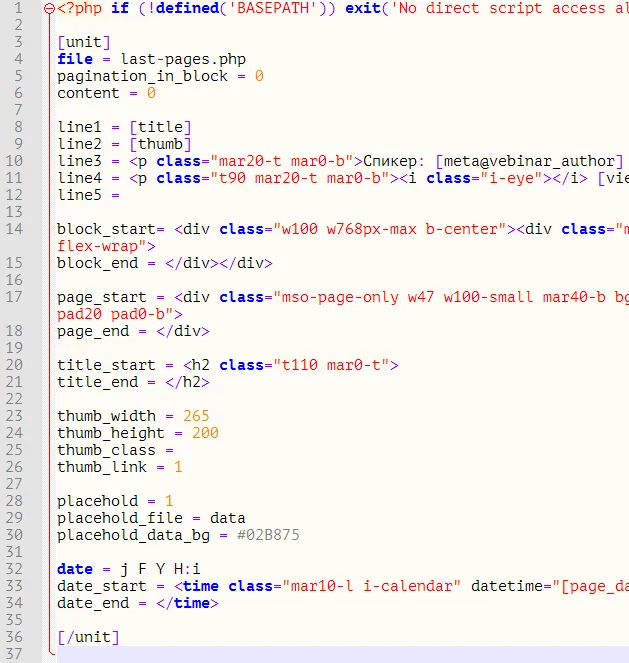Screen dimensions: 629x663
Task: Click the pagination_in_block key
Action: [x=142, y=76]
